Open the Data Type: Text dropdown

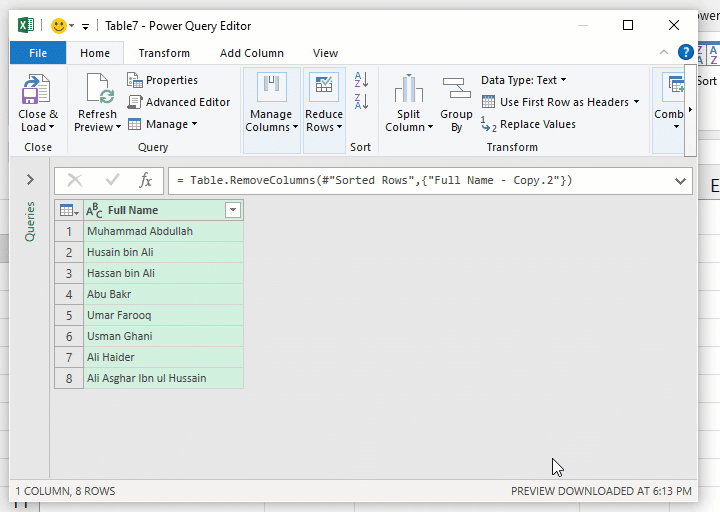point(523,80)
